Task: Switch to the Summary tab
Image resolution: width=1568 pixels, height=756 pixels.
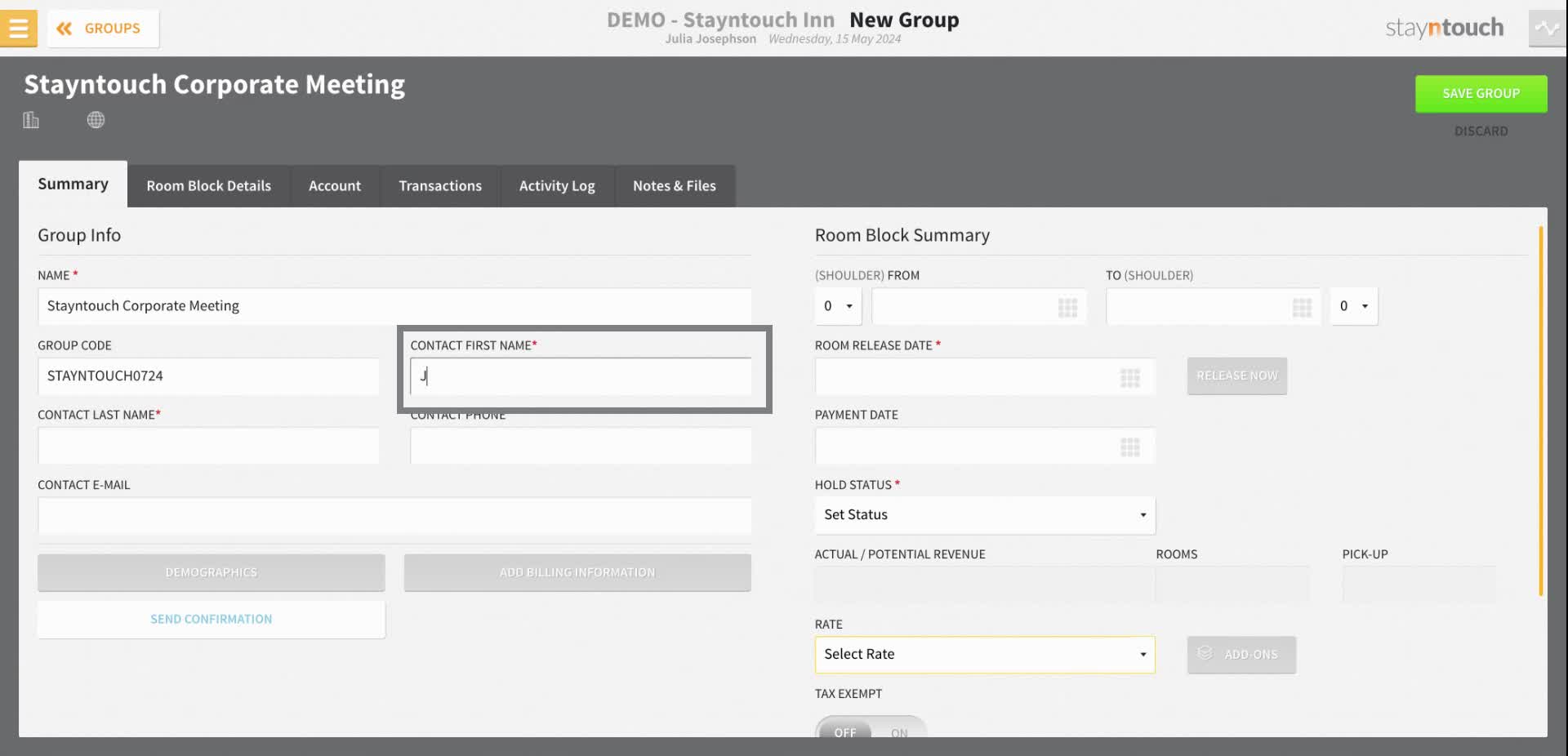Action: tap(73, 185)
